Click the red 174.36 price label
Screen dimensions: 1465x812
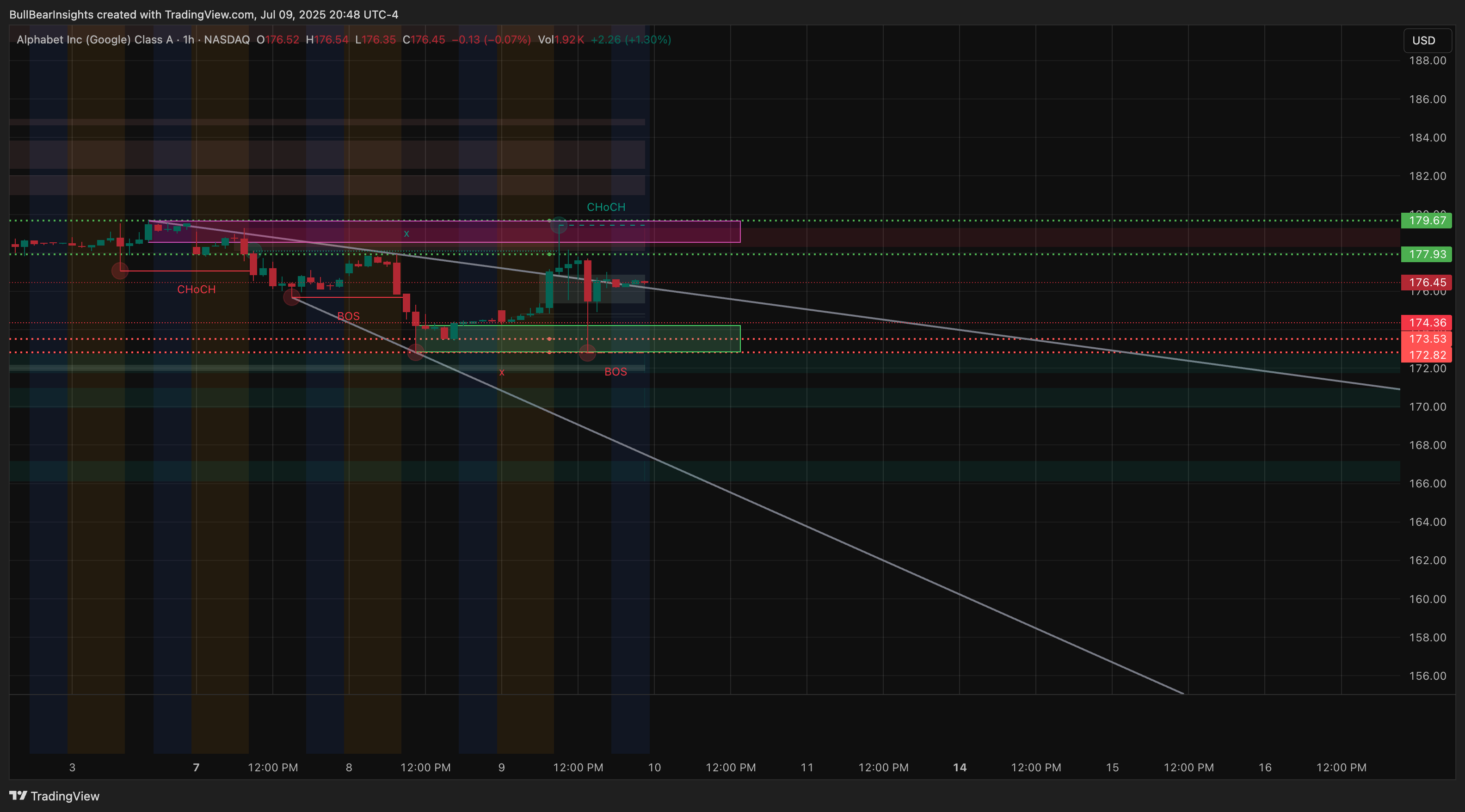point(1427,323)
